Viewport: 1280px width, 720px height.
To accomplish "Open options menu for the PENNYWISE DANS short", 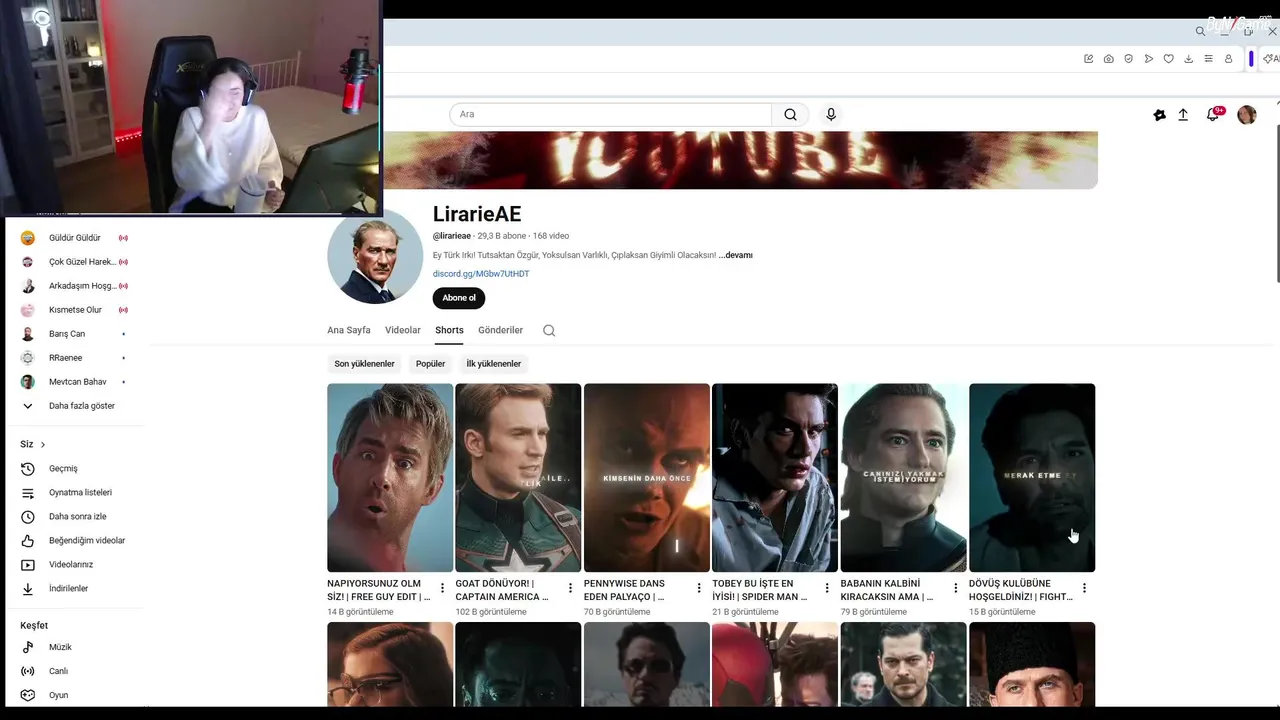I will pyautogui.click(x=699, y=588).
